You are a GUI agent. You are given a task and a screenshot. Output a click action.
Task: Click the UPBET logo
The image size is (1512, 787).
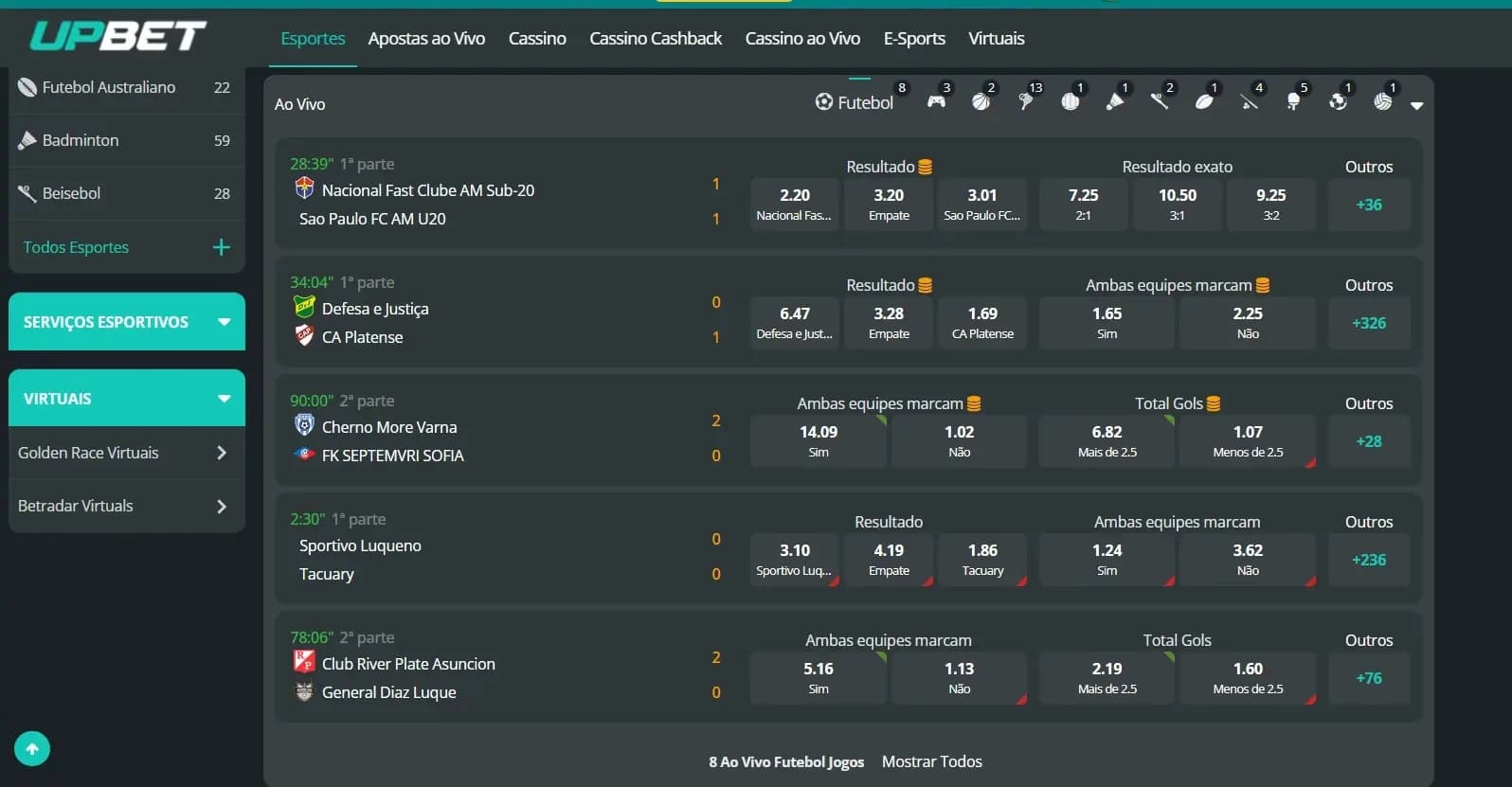click(117, 36)
